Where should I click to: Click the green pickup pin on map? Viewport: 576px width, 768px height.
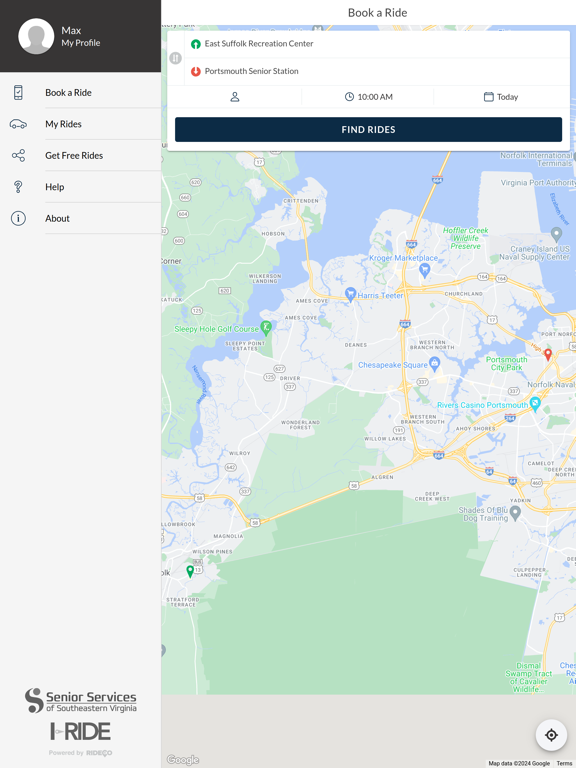(x=191, y=572)
